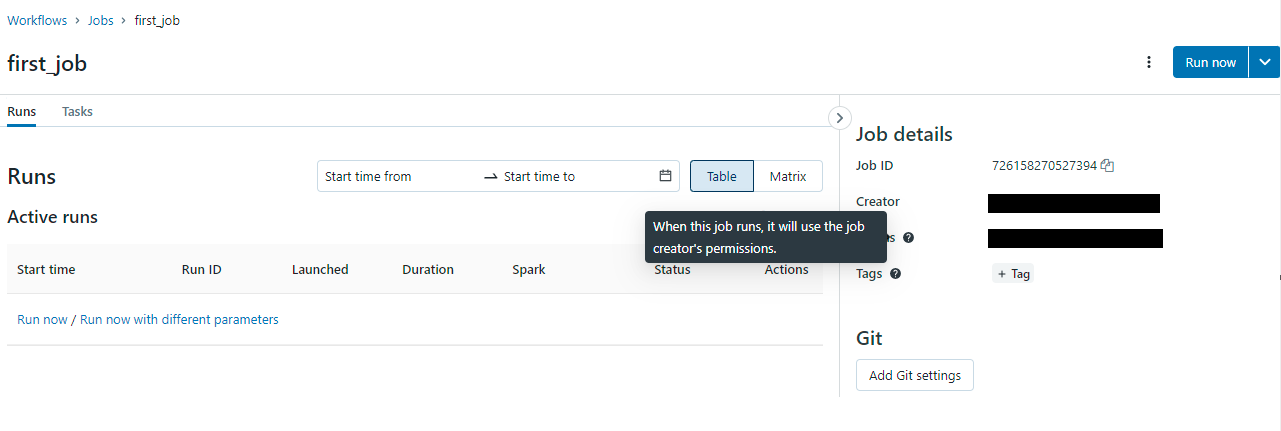Copy the Job ID to clipboard

point(1107,166)
